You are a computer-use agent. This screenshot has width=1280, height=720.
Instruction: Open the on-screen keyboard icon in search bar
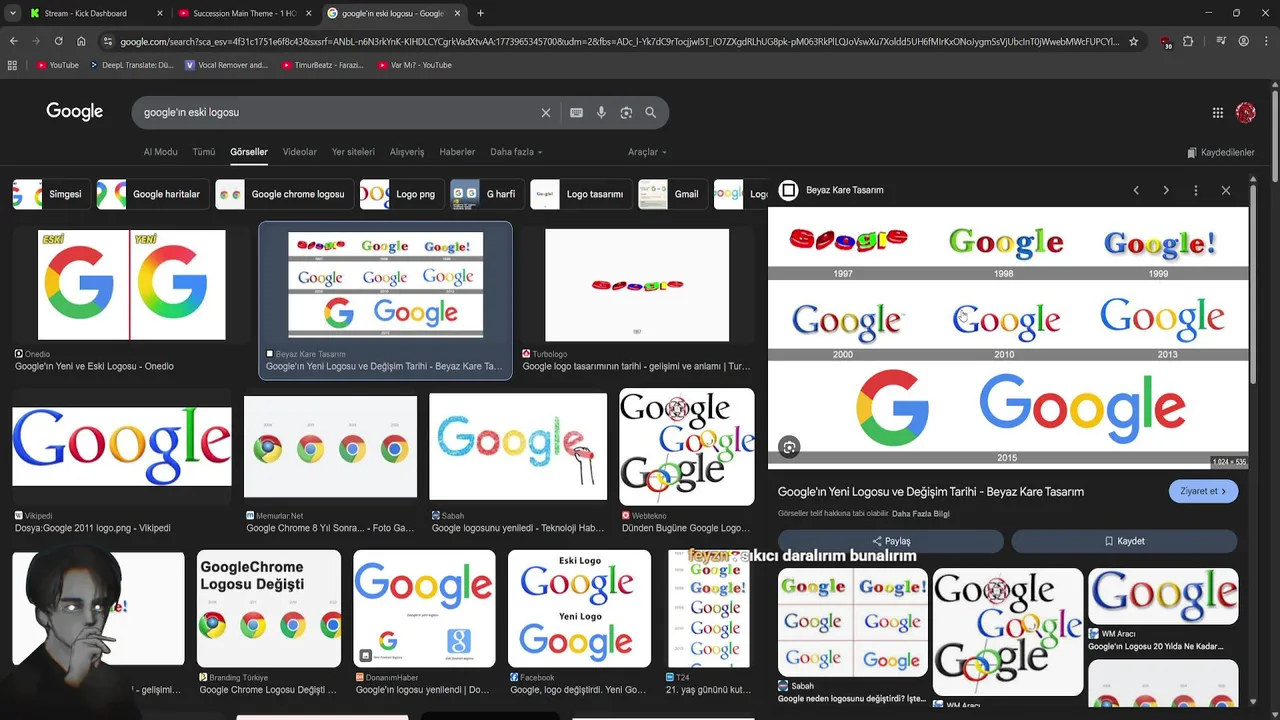pos(576,113)
